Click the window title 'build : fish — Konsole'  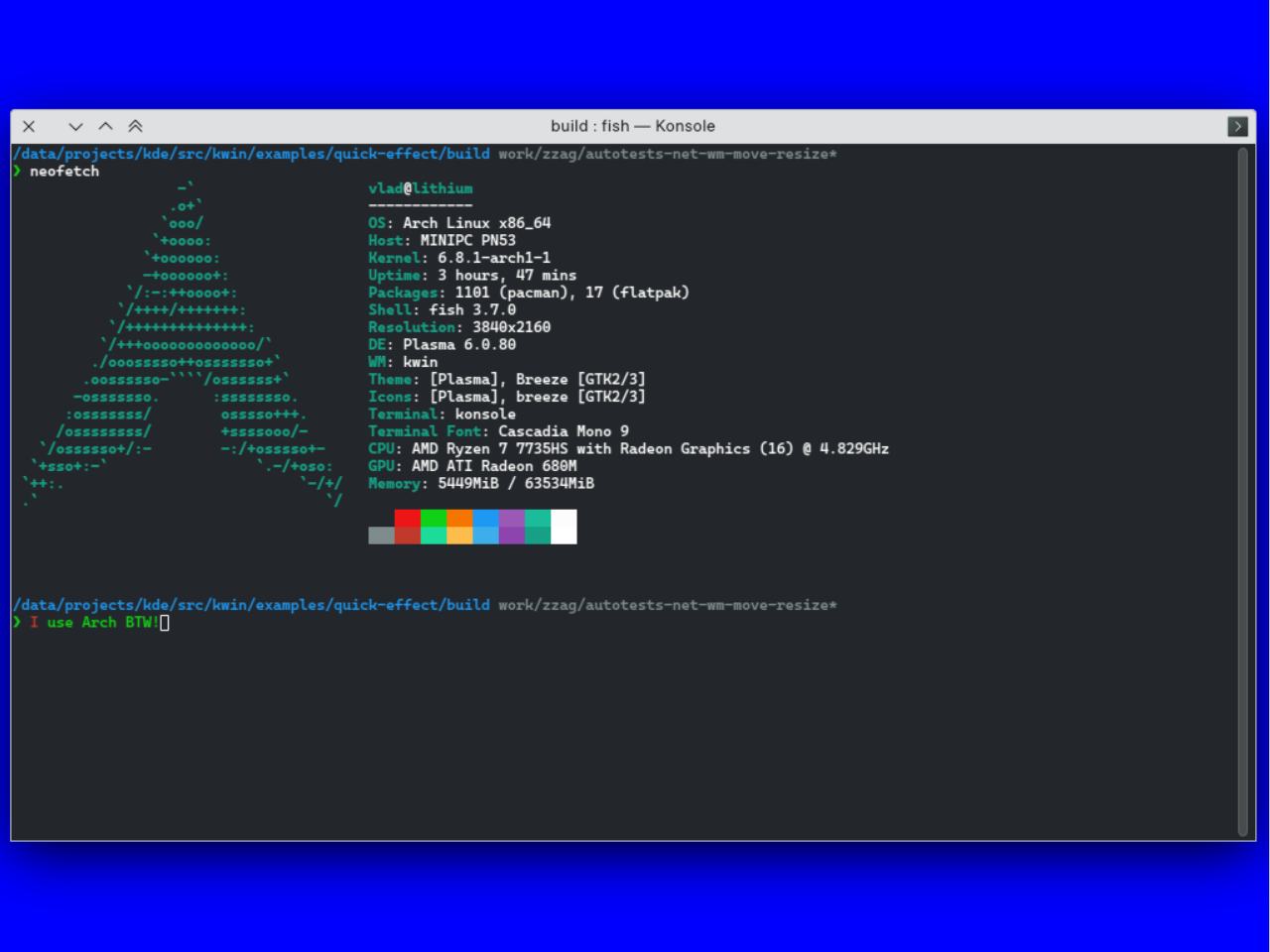[632, 126]
